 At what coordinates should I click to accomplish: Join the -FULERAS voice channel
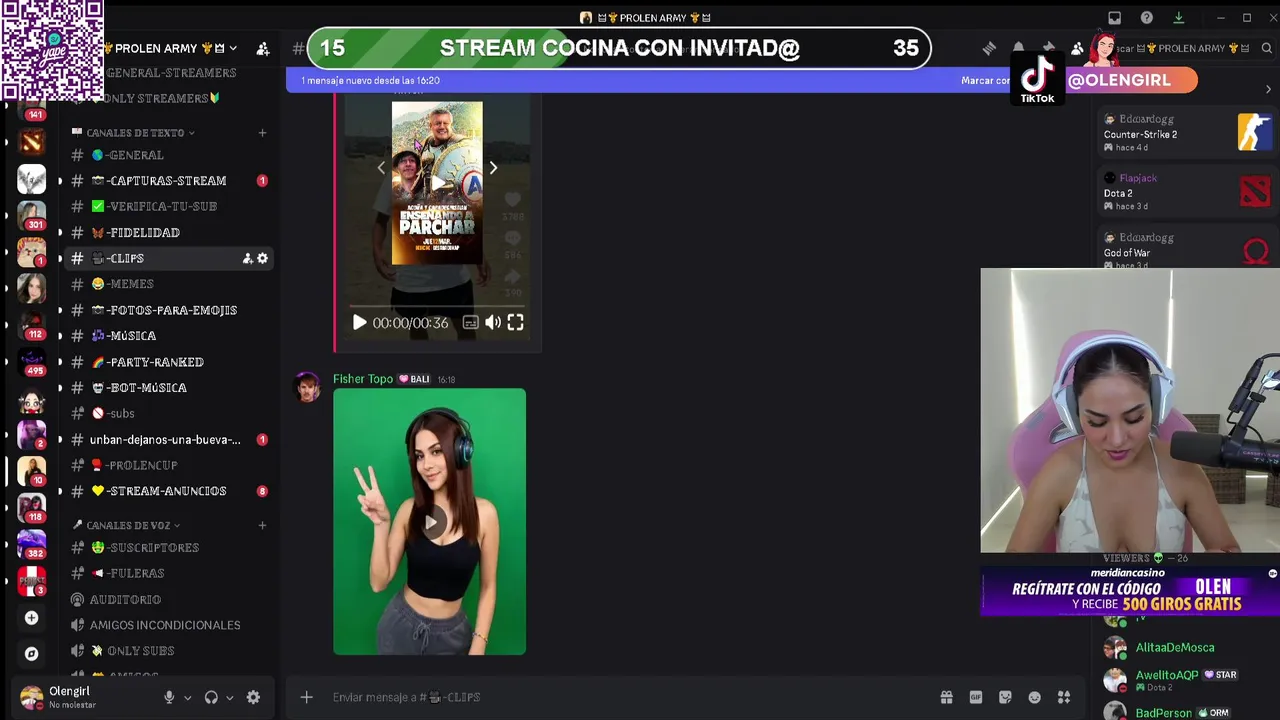168,573
